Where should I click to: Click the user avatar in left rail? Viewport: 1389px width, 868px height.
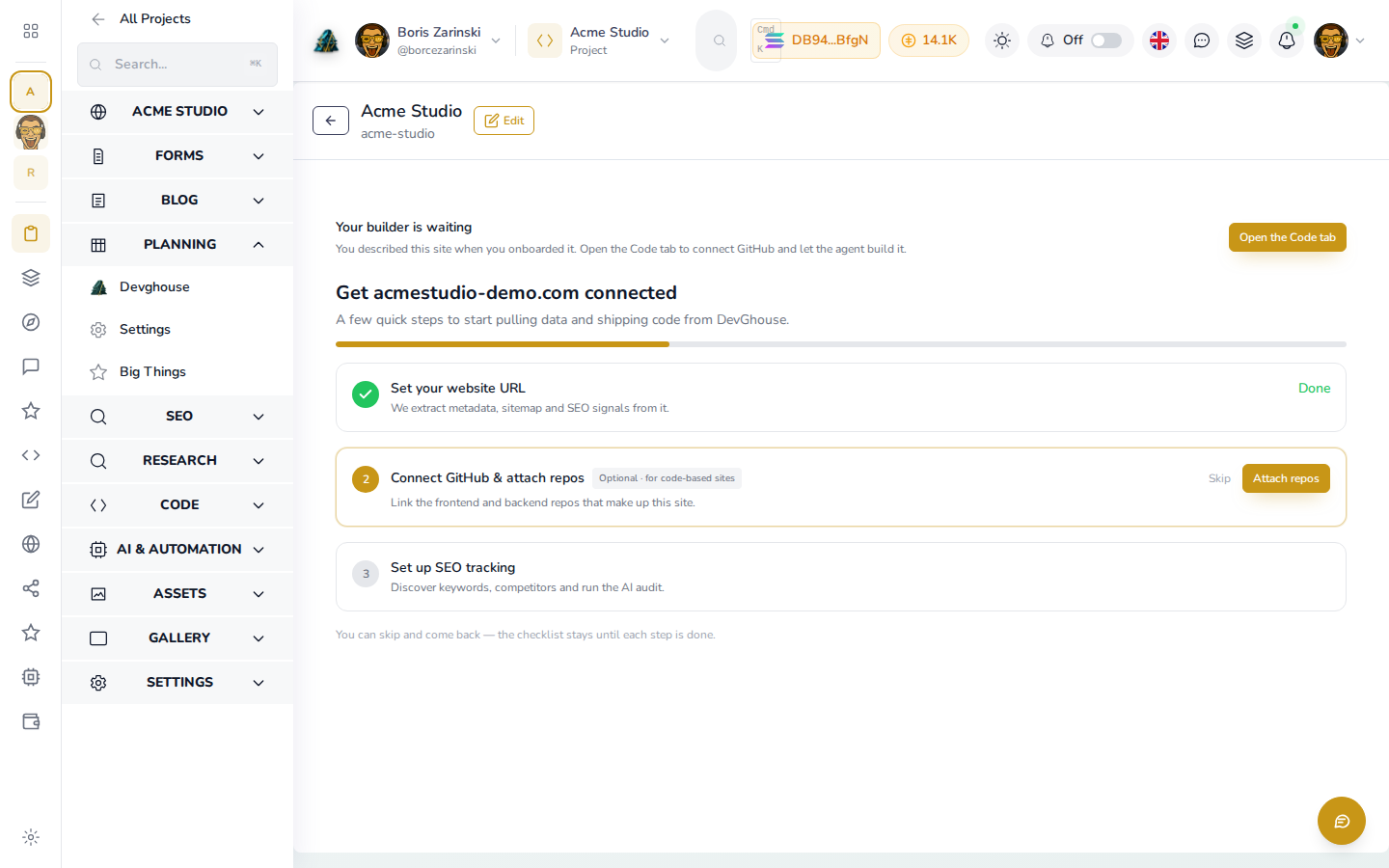pyautogui.click(x=31, y=132)
